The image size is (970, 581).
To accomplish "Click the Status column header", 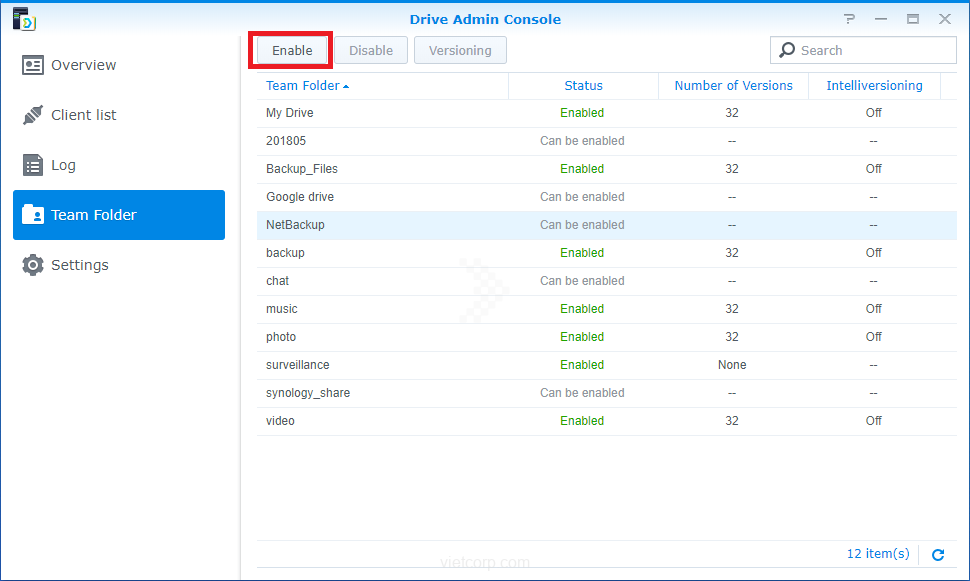I will point(583,86).
